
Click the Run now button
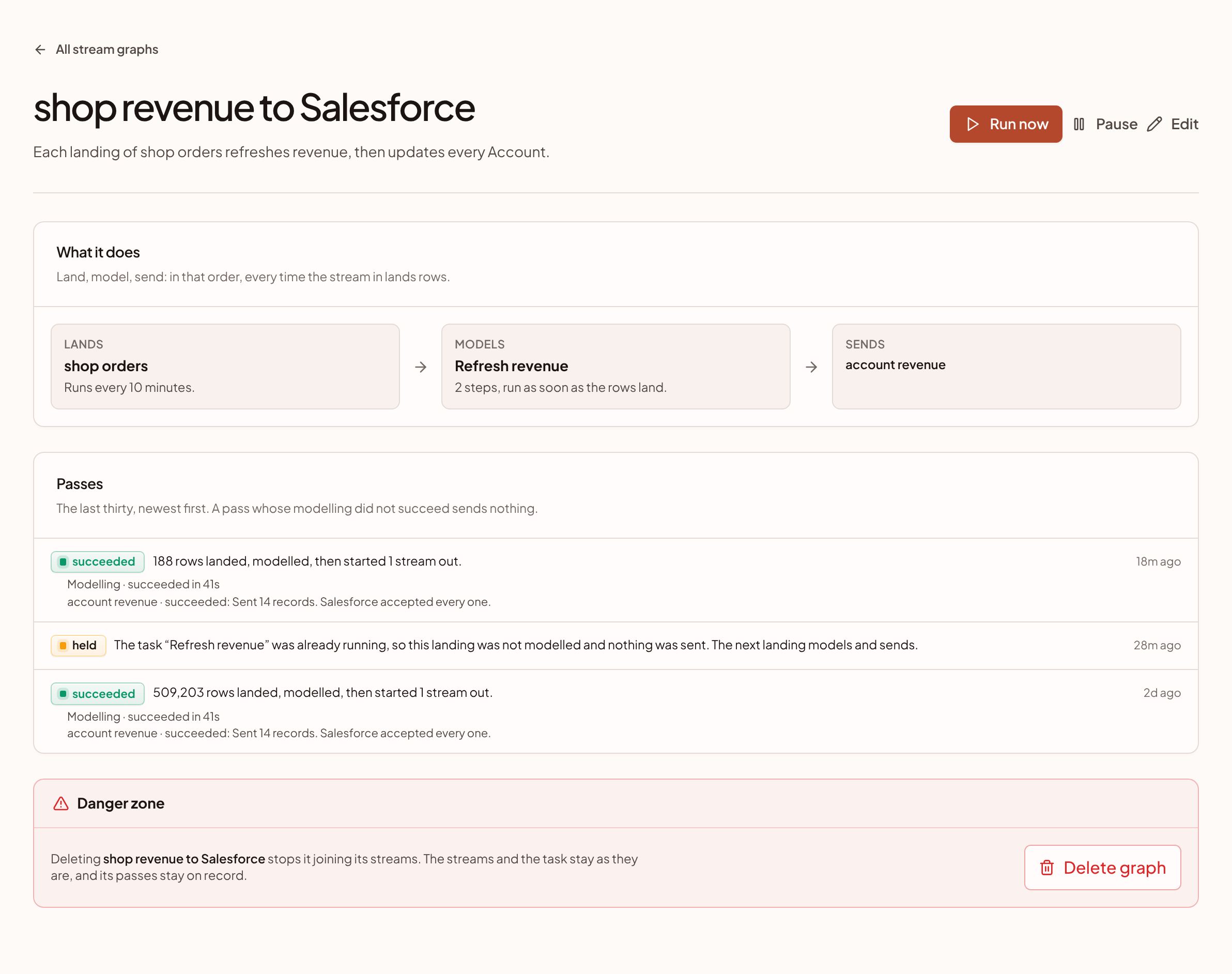click(1006, 124)
